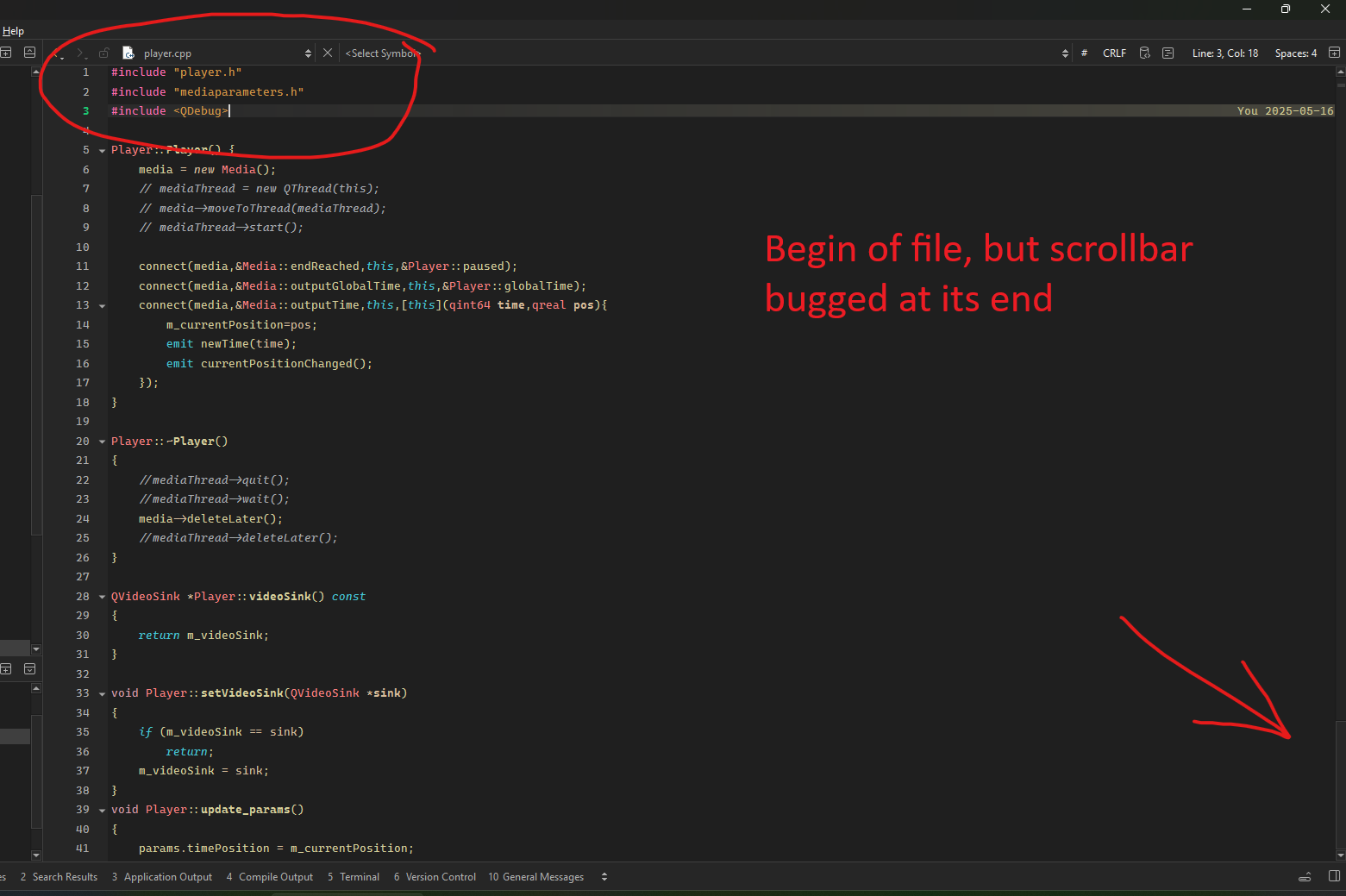Toggle the preprocessor directives # button
This screenshot has width=1346, height=896.
point(1084,53)
